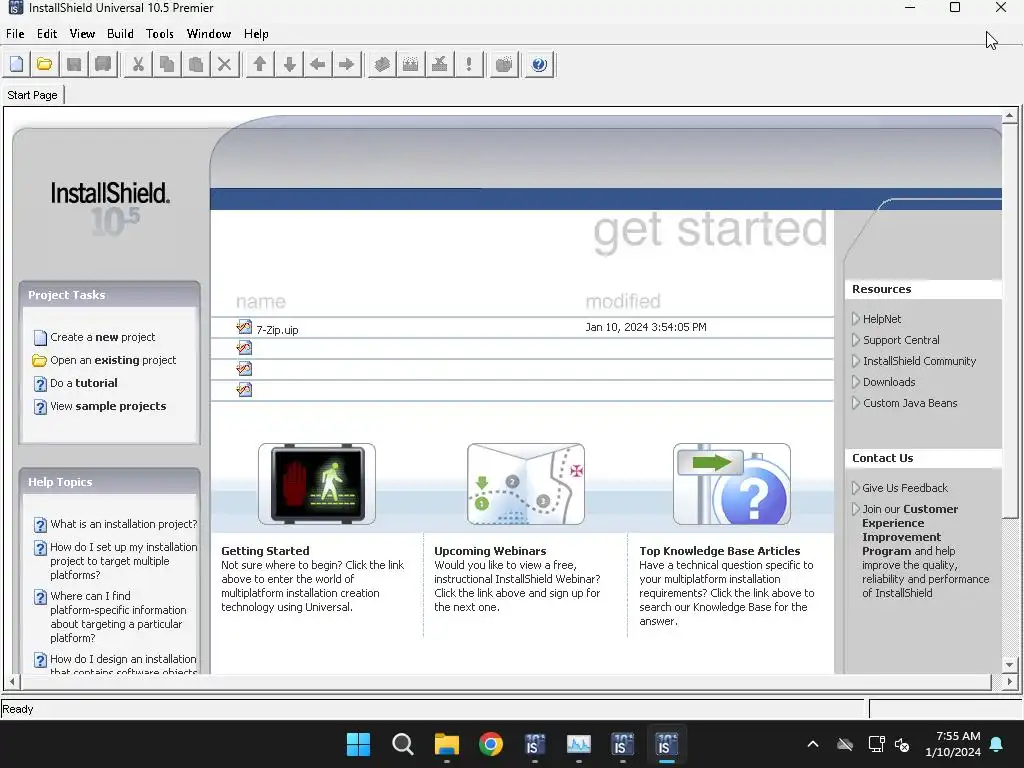This screenshot has width=1024, height=768.
Task: Click the Paste toolbar icon
Action: (195, 64)
